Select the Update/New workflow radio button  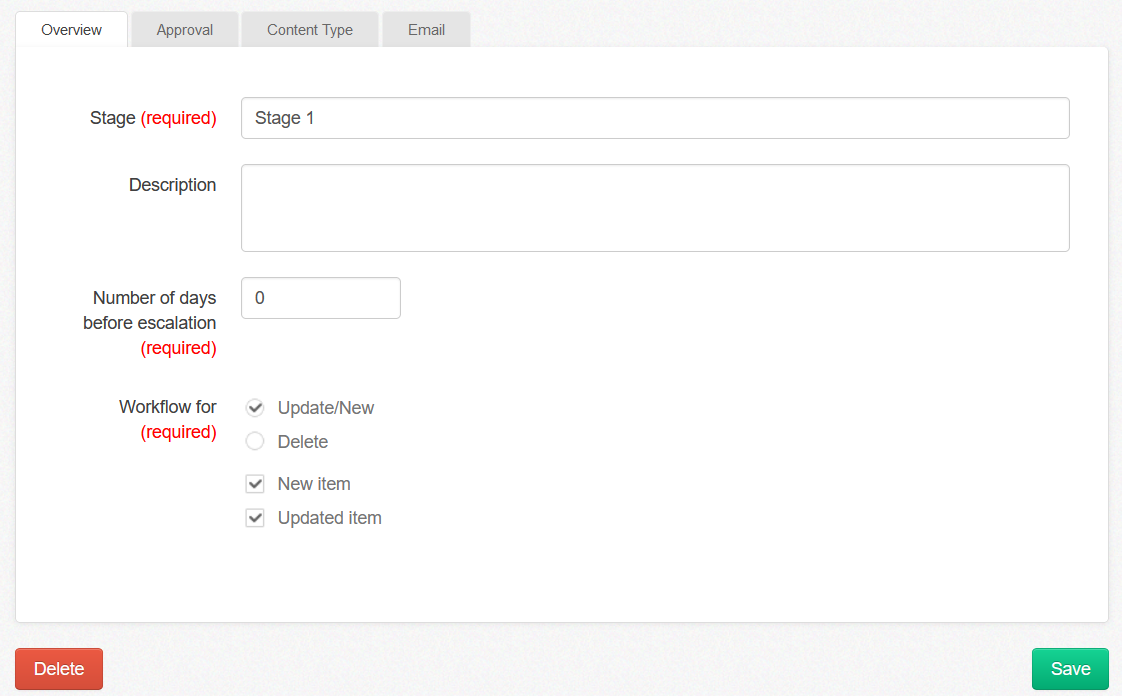coord(254,407)
